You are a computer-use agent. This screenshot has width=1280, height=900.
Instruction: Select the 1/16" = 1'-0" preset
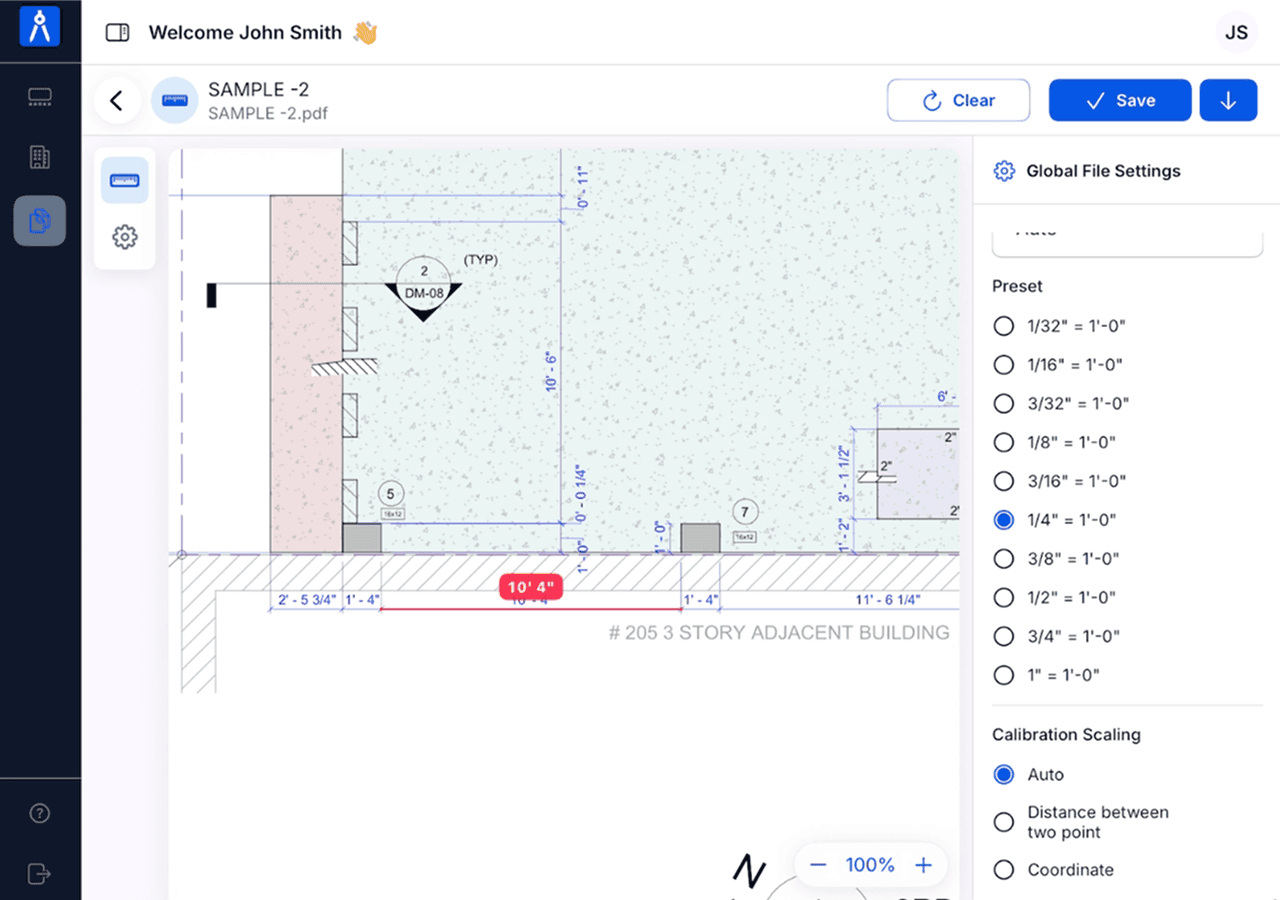(1004, 365)
